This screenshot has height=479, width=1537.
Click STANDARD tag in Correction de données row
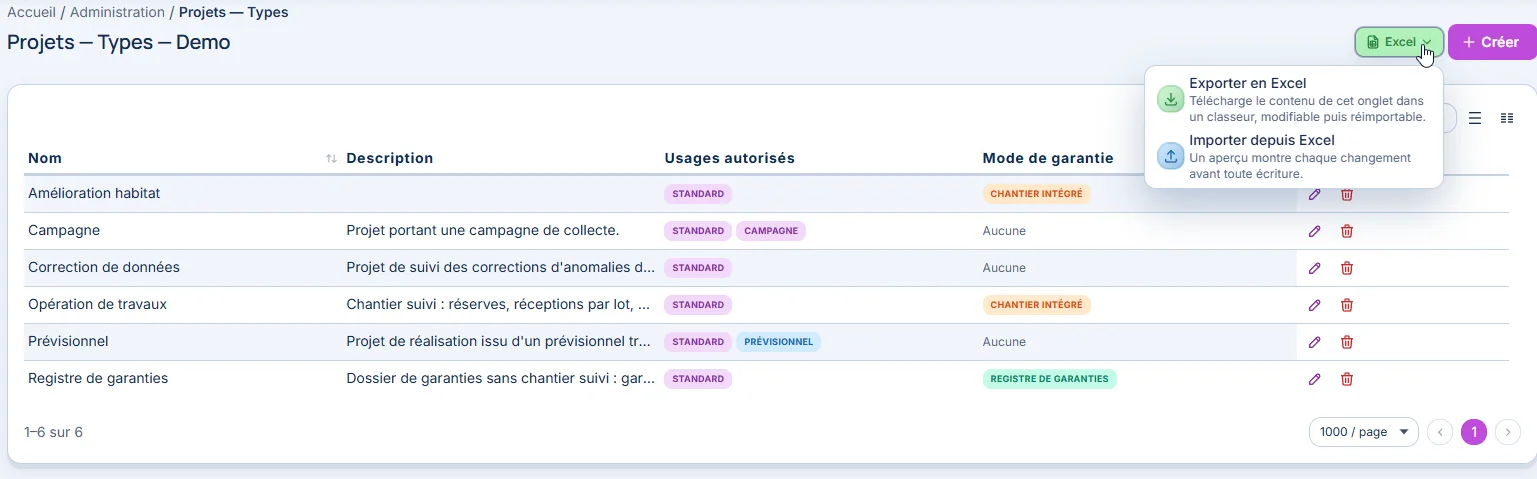coord(698,268)
